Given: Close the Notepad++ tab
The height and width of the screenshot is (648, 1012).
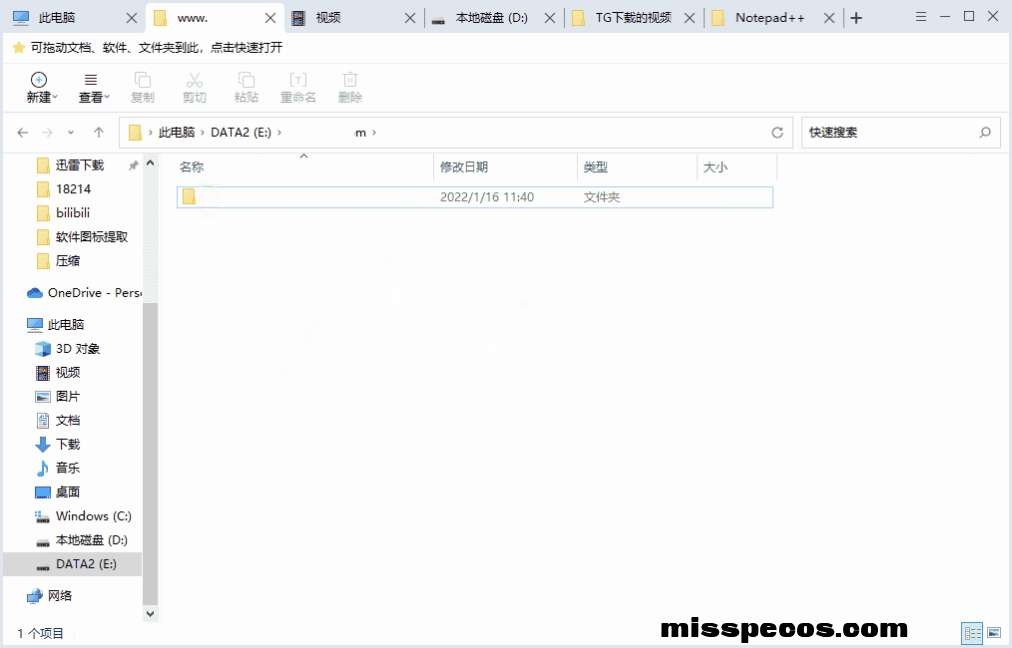Looking at the screenshot, I should click(x=829, y=18).
